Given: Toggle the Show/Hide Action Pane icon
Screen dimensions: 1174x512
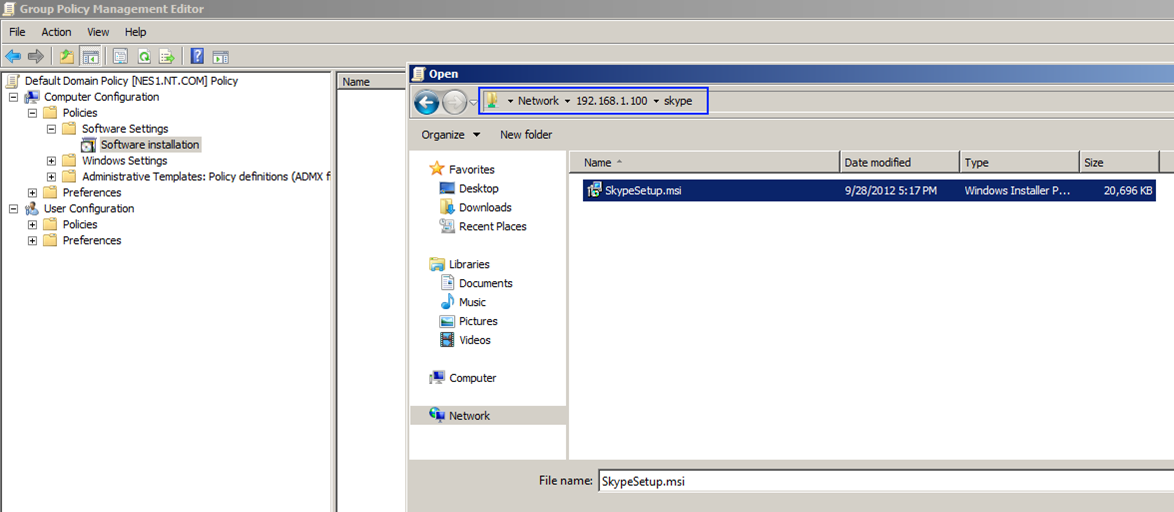Looking at the screenshot, I should point(220,56).
